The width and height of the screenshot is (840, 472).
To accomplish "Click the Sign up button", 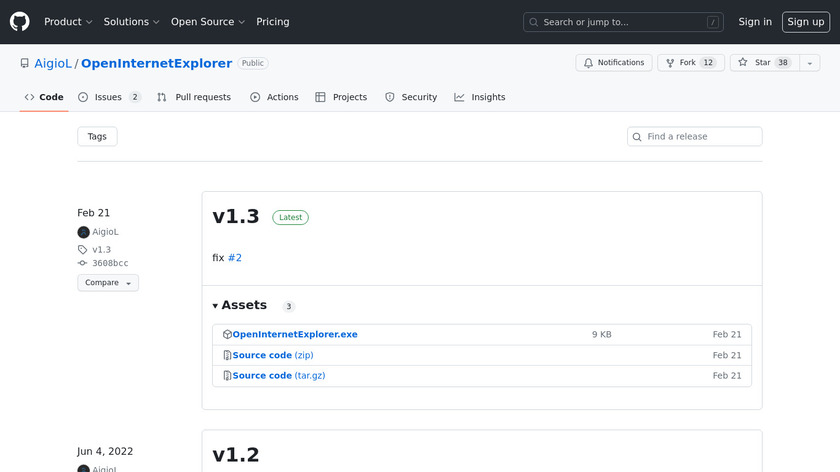I will coord(805,21).
